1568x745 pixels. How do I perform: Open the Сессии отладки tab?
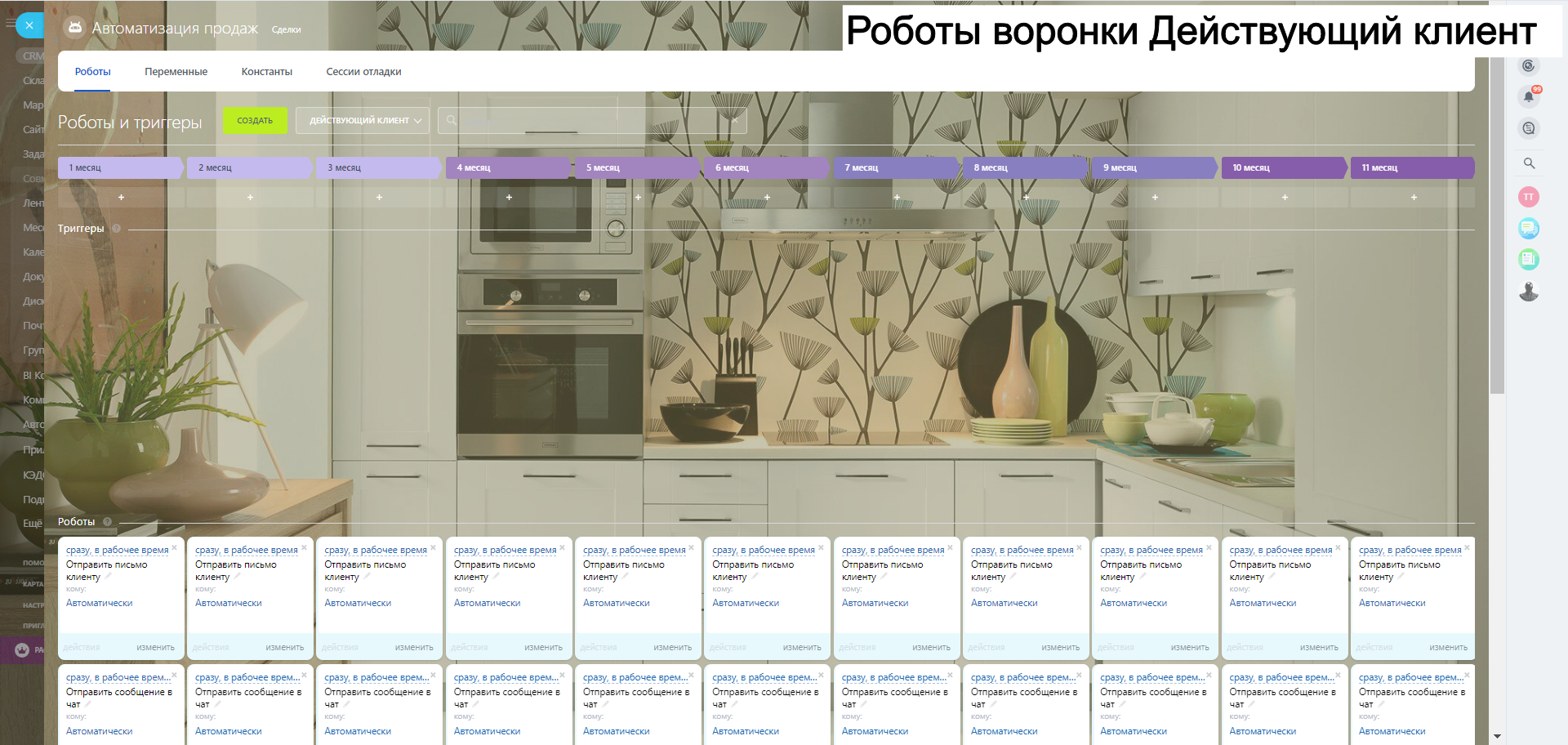pos(363,72)
